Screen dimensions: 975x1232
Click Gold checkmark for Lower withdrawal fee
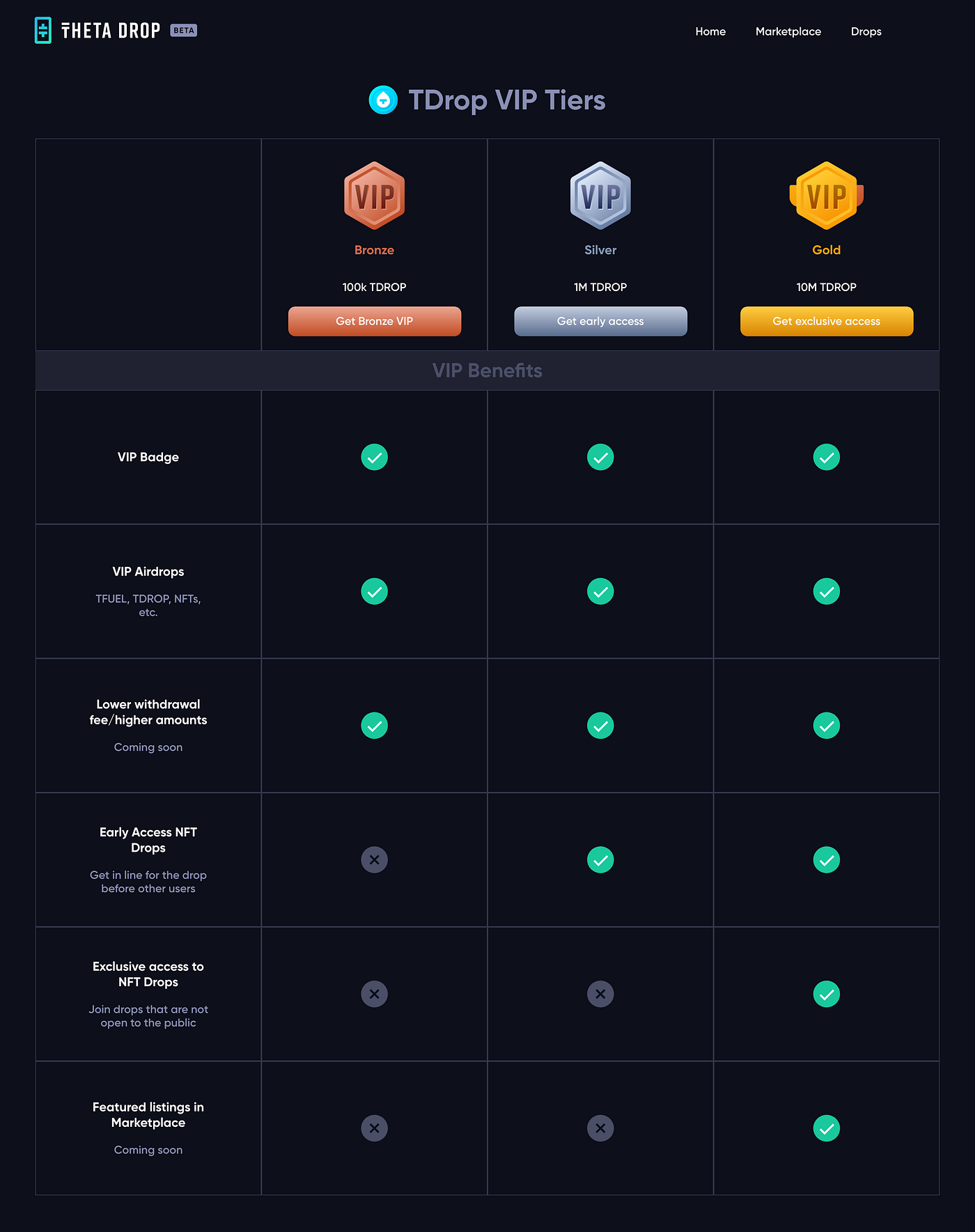[827, 726]
